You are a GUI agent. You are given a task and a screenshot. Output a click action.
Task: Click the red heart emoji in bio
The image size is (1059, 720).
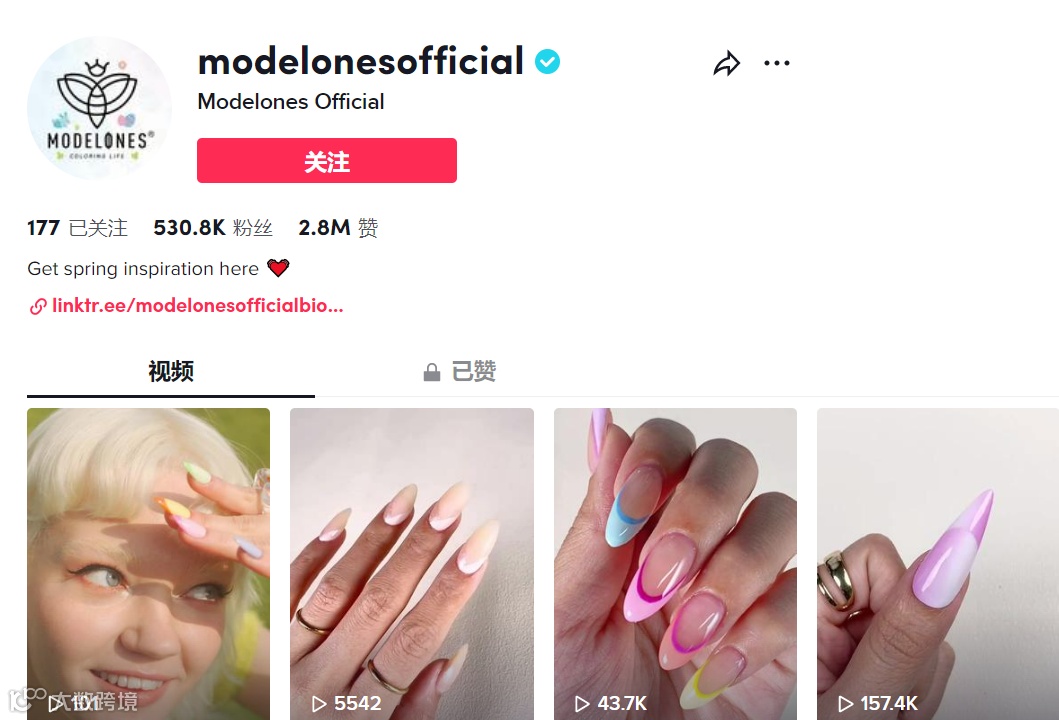(278, 268)
